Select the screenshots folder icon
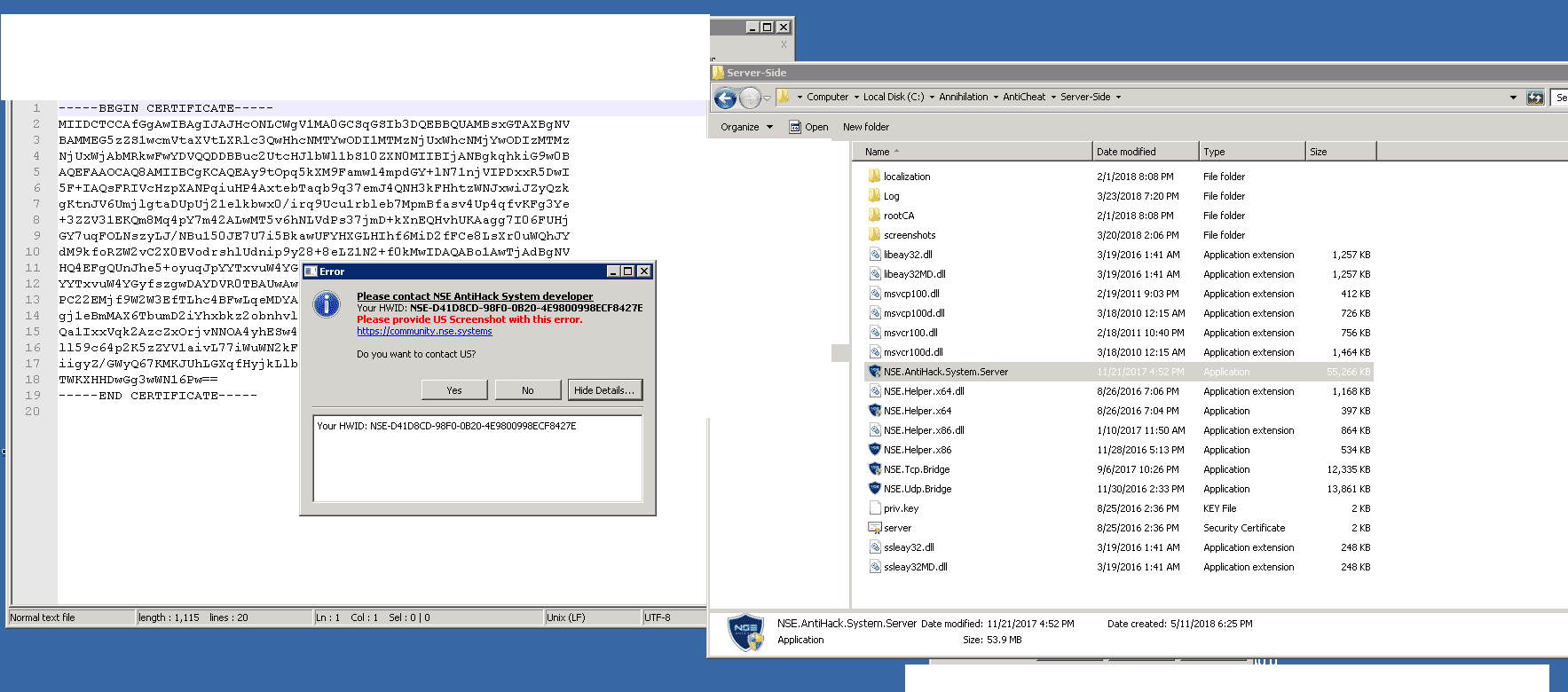Viewport: 1568px width, 692px height. click(874, 234)
